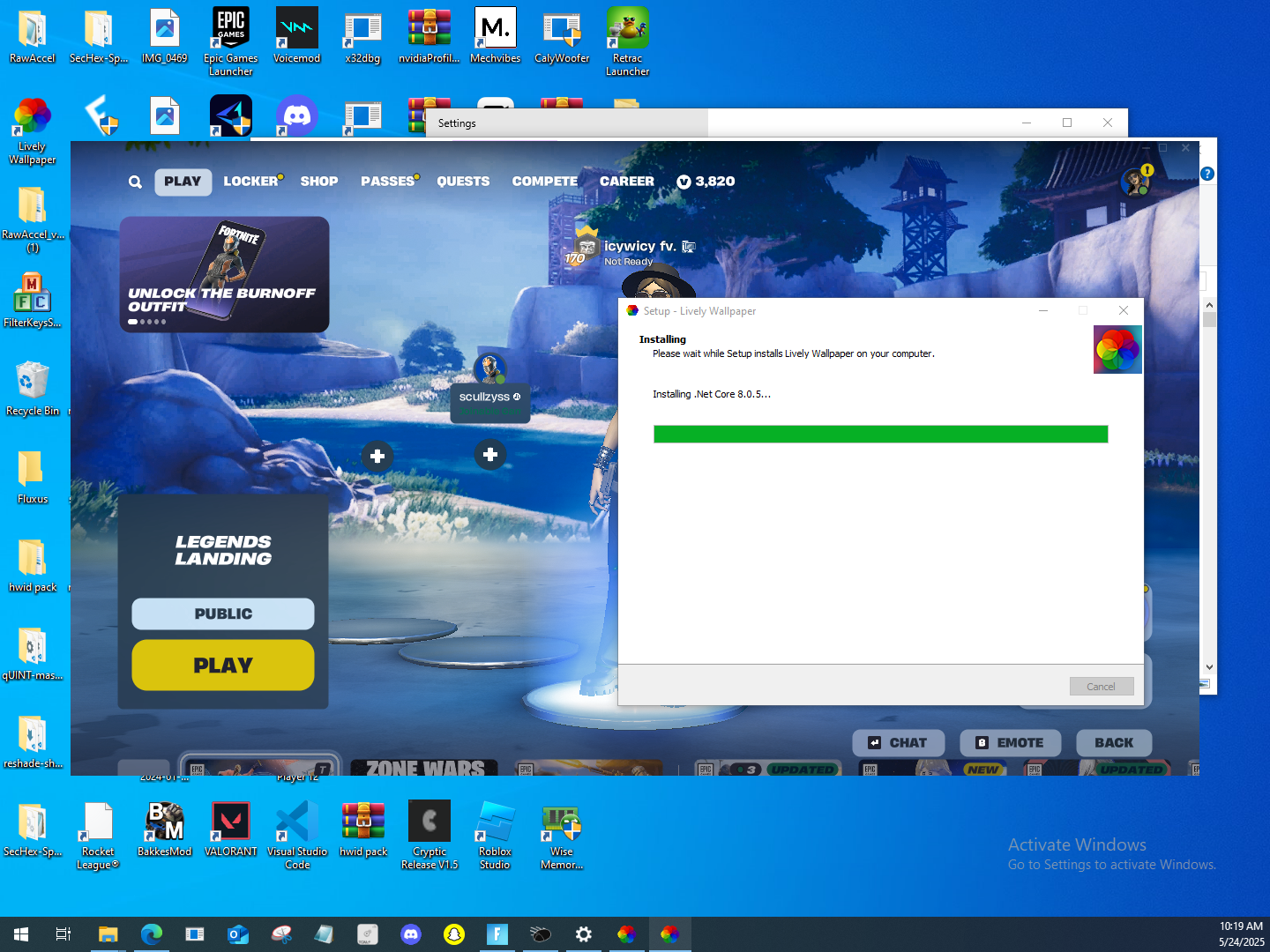Image resolution: width=1270 pixels, height=952 pixels.
Task: Open the Wise Memor... desktop shortcut
Action: click(x=562, y=835)
